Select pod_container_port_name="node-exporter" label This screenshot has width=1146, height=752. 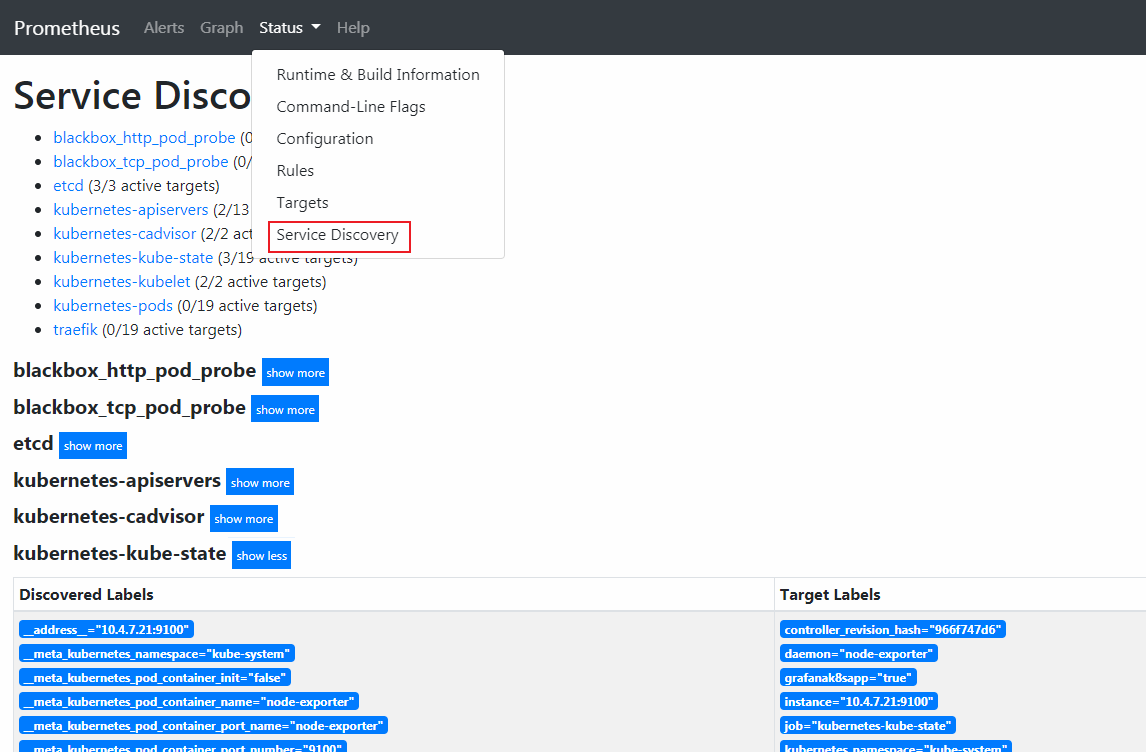203,726
